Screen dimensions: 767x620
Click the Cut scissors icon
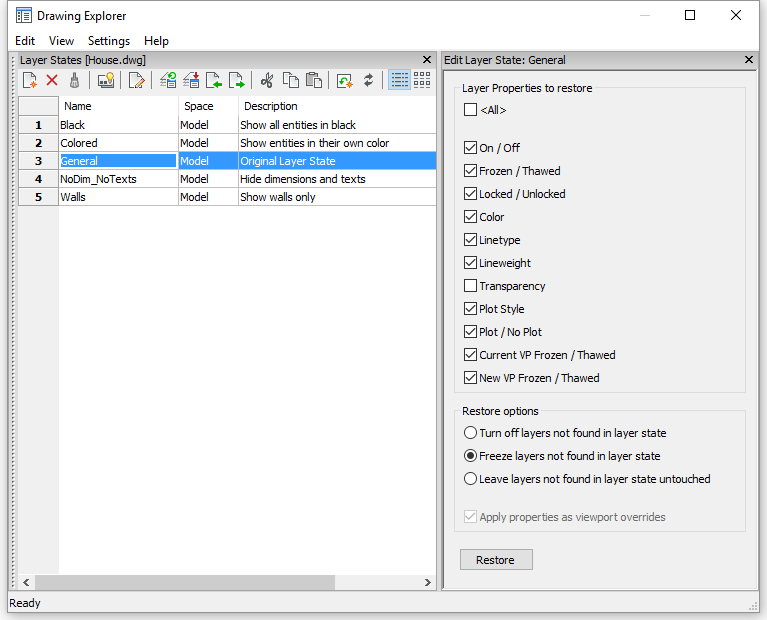(x=267, y=80)
